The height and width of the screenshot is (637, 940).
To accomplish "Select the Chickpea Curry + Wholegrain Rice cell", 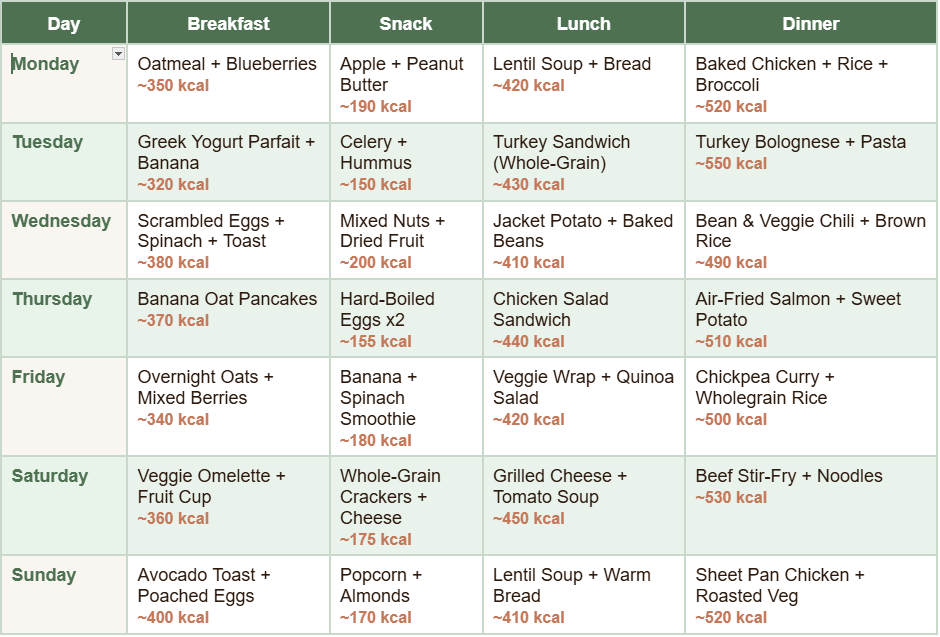I will (810, 406).
